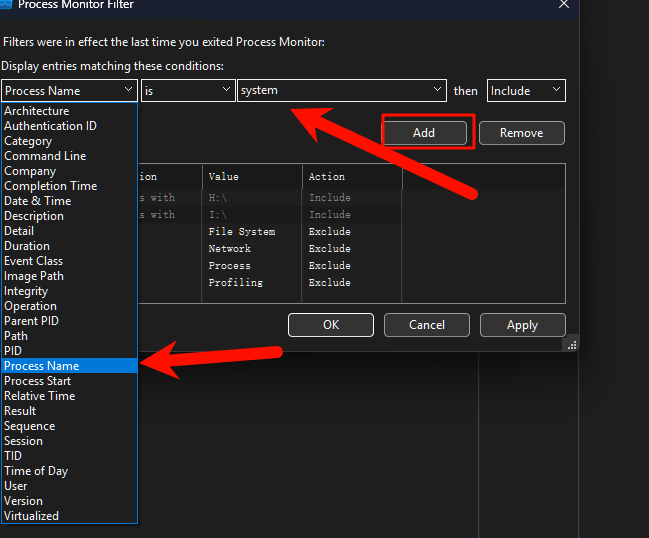This screenshot has width=649, height=538.
Task: Select the H:\ filter entry
Action: (x=218, y=198)
